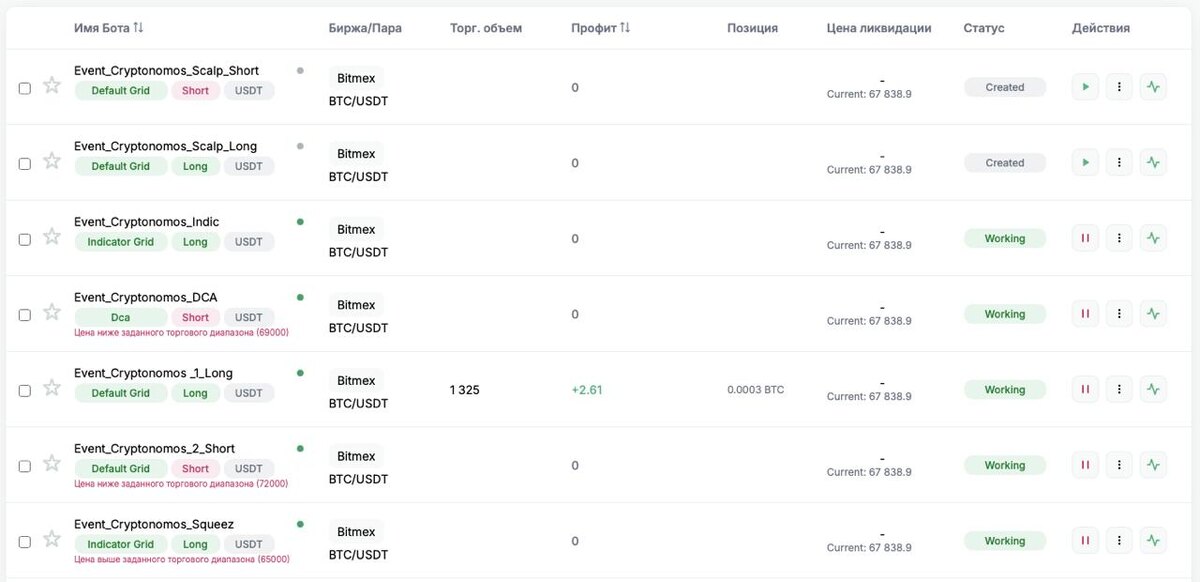Screen dimensions: 1200x582
Task: Open Event_Cryptonomos_DCA bot name link
Action: pos(145,297)
